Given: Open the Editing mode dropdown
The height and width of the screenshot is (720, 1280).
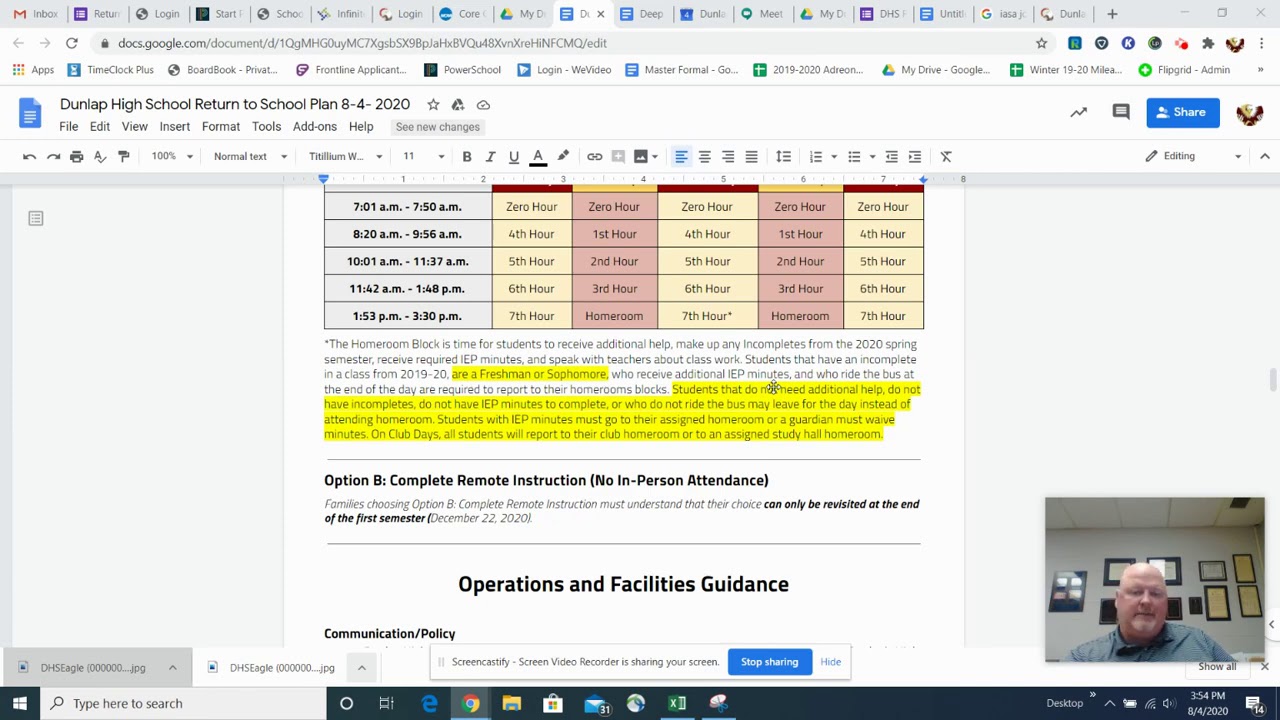Looking at the screenshot, I should tap(1193, 156).
